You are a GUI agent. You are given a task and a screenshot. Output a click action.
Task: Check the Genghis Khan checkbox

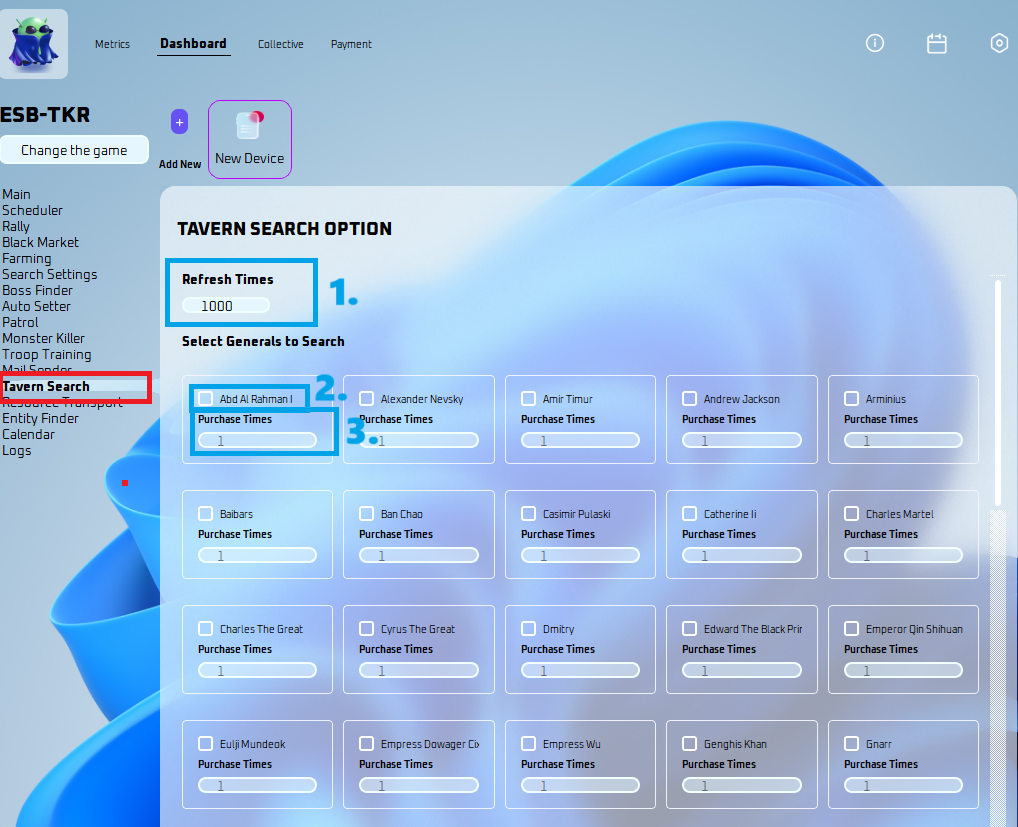[689, 743]
